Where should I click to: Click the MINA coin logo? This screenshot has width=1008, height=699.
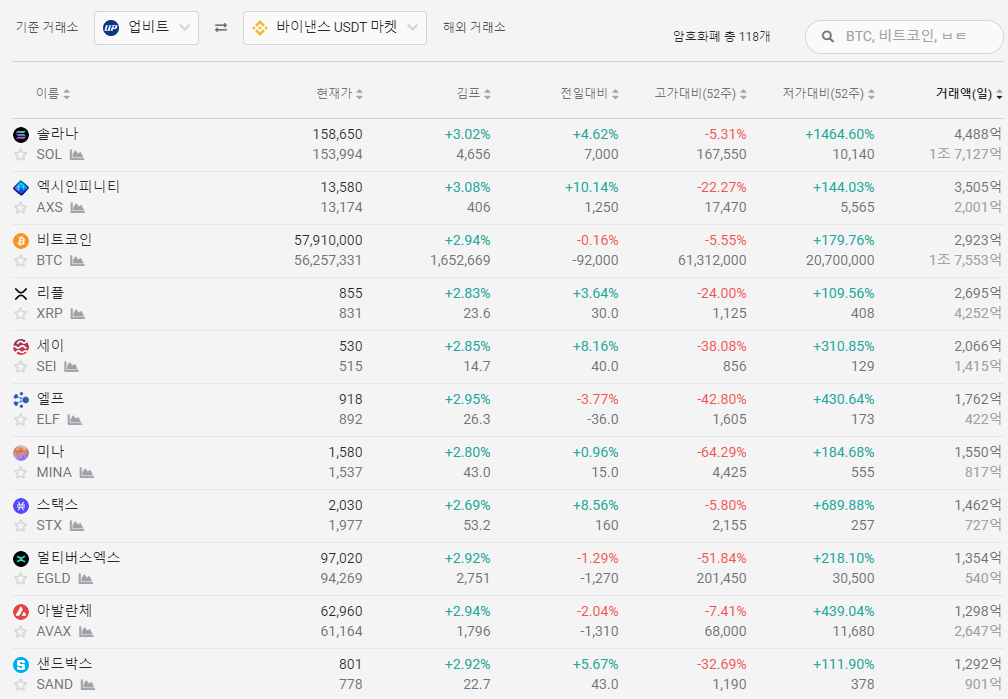tap(21, 453)
